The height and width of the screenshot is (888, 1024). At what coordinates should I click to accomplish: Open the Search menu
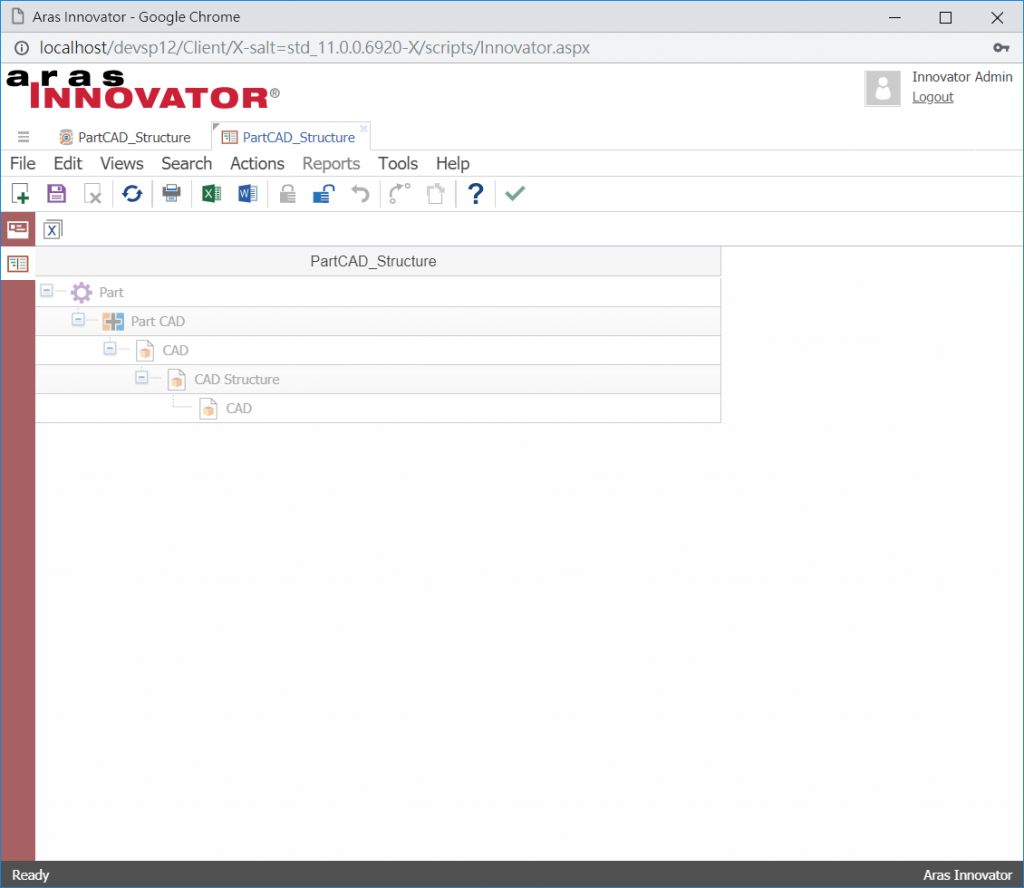pos(187,163)
